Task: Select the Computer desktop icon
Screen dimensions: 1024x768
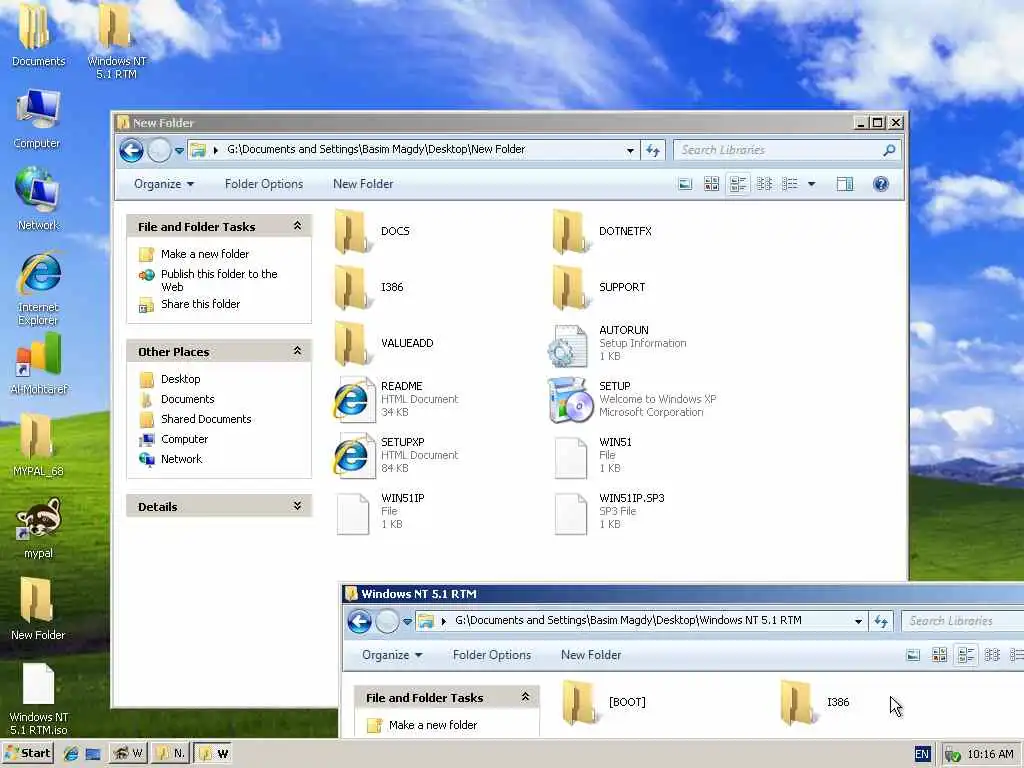Action: [x=37, y=120]
